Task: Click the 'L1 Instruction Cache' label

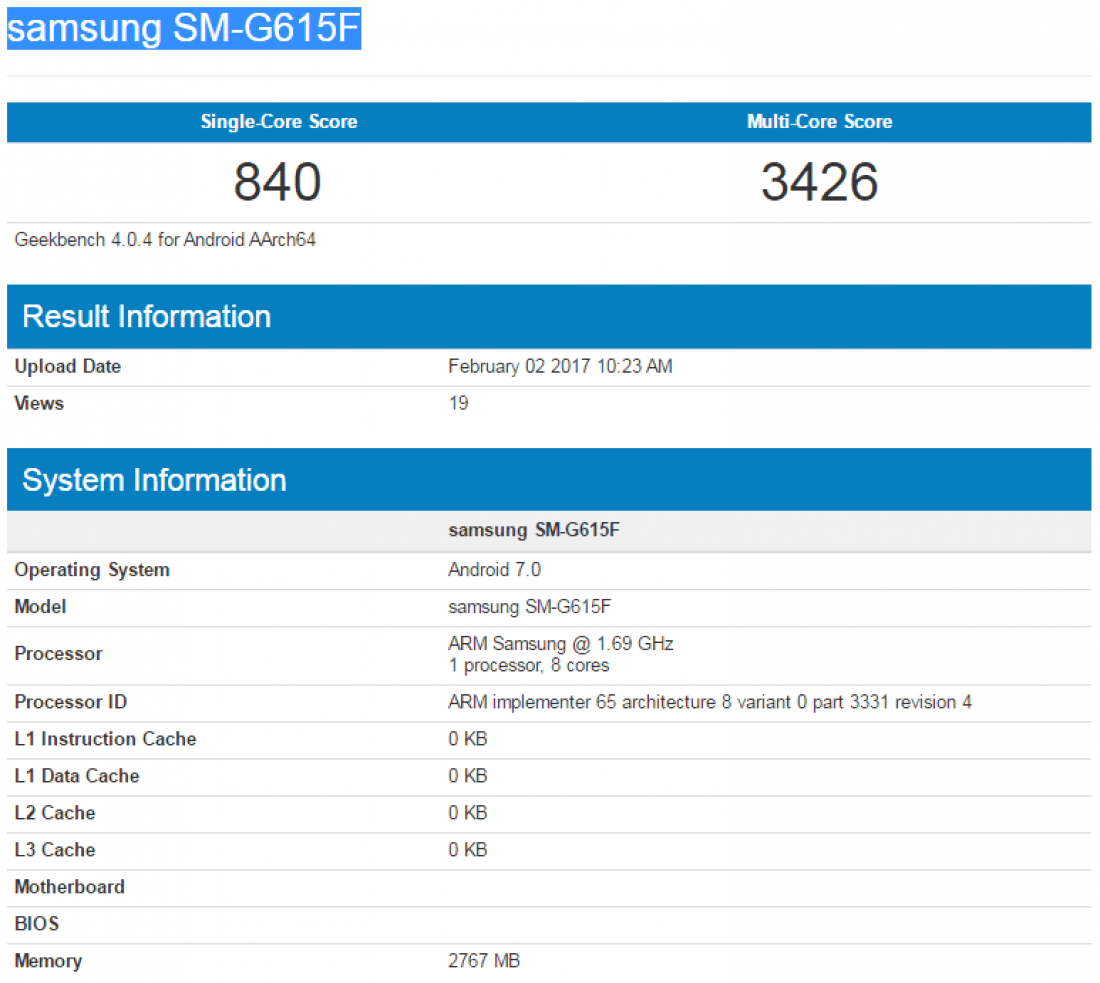Action: [105, 740]
